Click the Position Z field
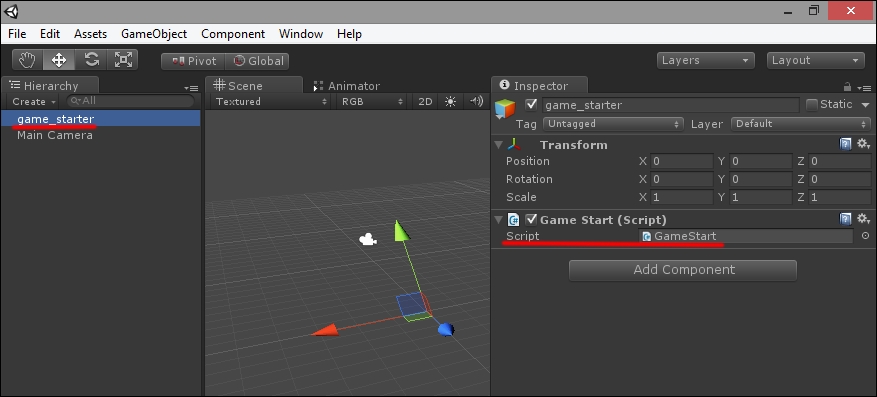877x397 pixels. 839,161
